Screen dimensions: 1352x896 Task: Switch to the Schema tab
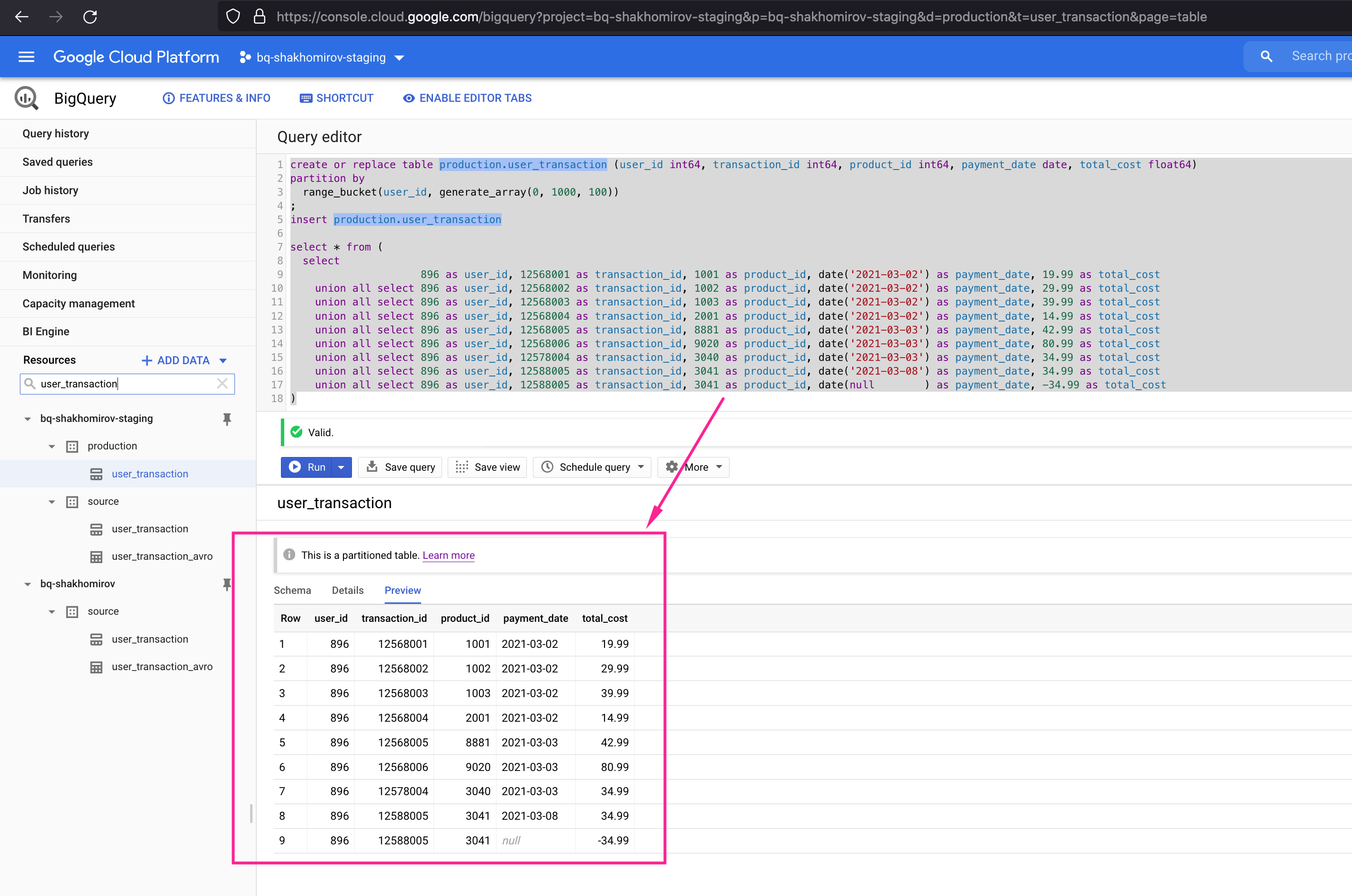(292, 590)
